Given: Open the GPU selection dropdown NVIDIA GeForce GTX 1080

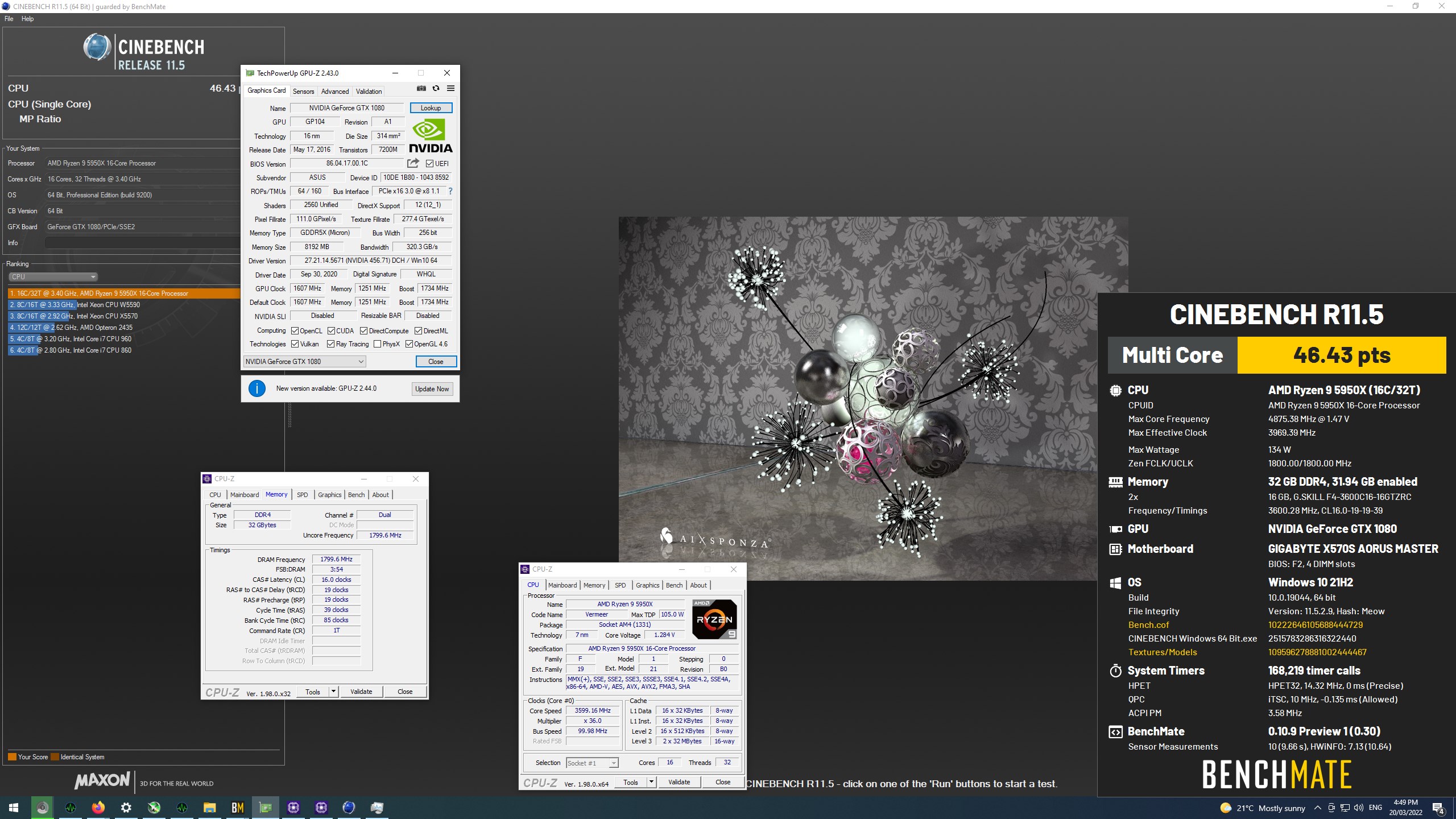Looking at the screenshot, I should pyautogui.click(x=304, y=362).
